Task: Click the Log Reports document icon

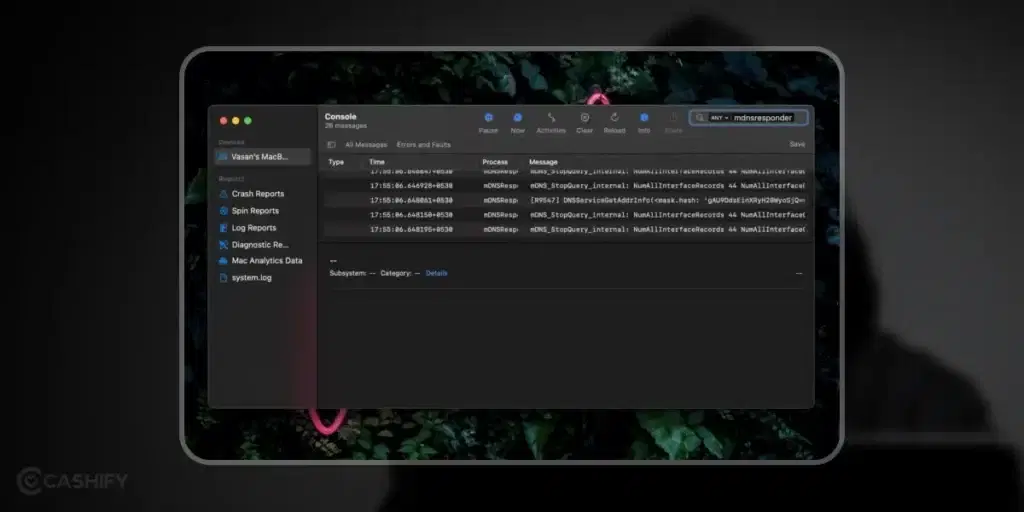Action: click(223, 228)
